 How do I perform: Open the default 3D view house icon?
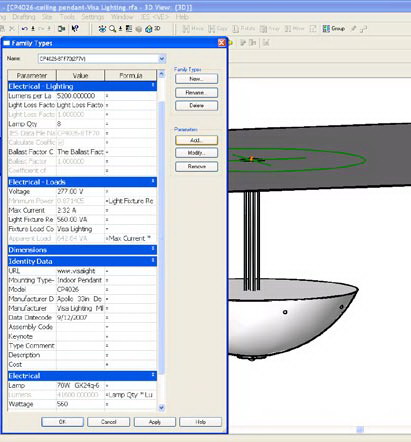pos(149,29)
